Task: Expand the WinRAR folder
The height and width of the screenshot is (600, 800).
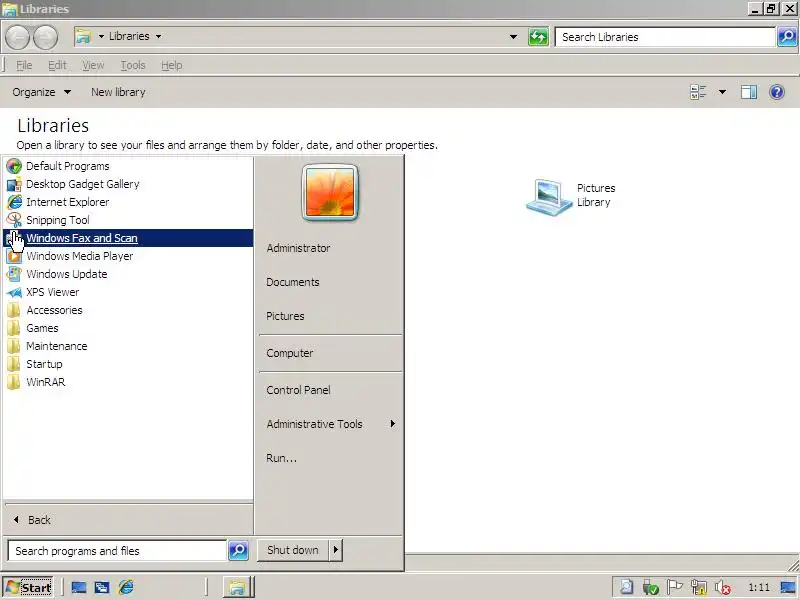Action: (x=128, y=382)
